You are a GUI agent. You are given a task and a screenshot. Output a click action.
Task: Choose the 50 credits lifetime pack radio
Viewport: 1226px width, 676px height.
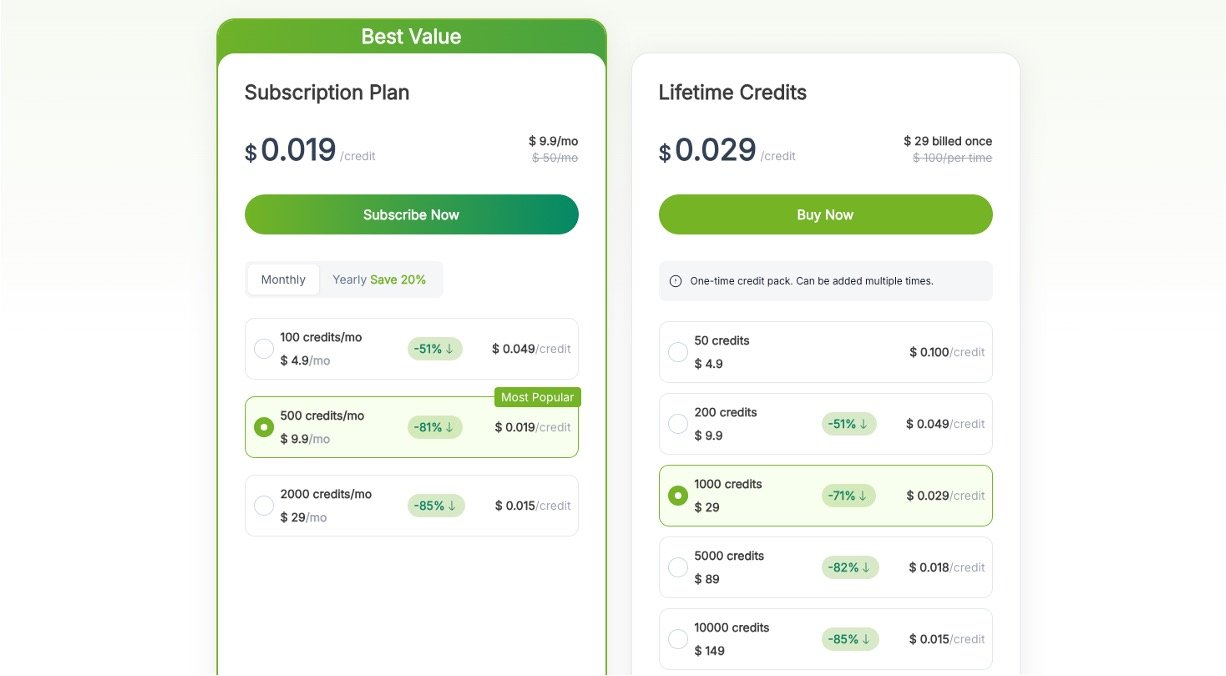(678, 352)
